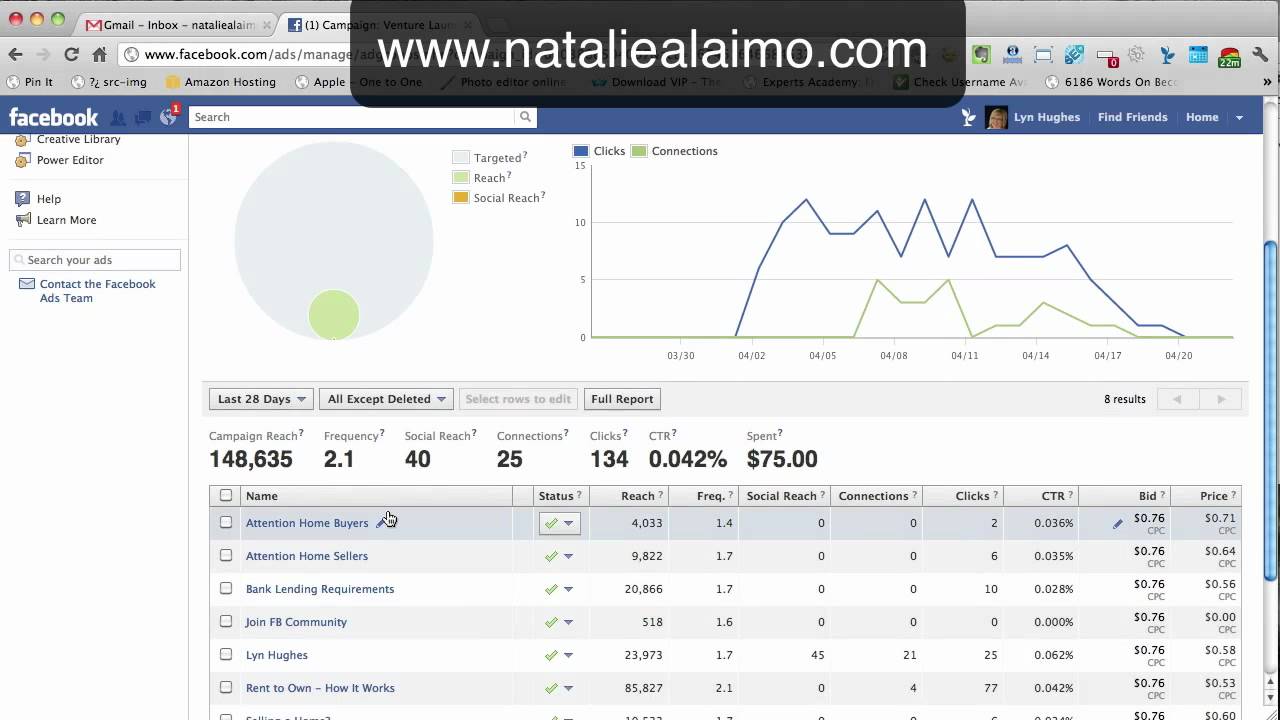Click the Contact Ads Team envelope icon
This screenshot has width=1280, height=720.
click(26, 285)
